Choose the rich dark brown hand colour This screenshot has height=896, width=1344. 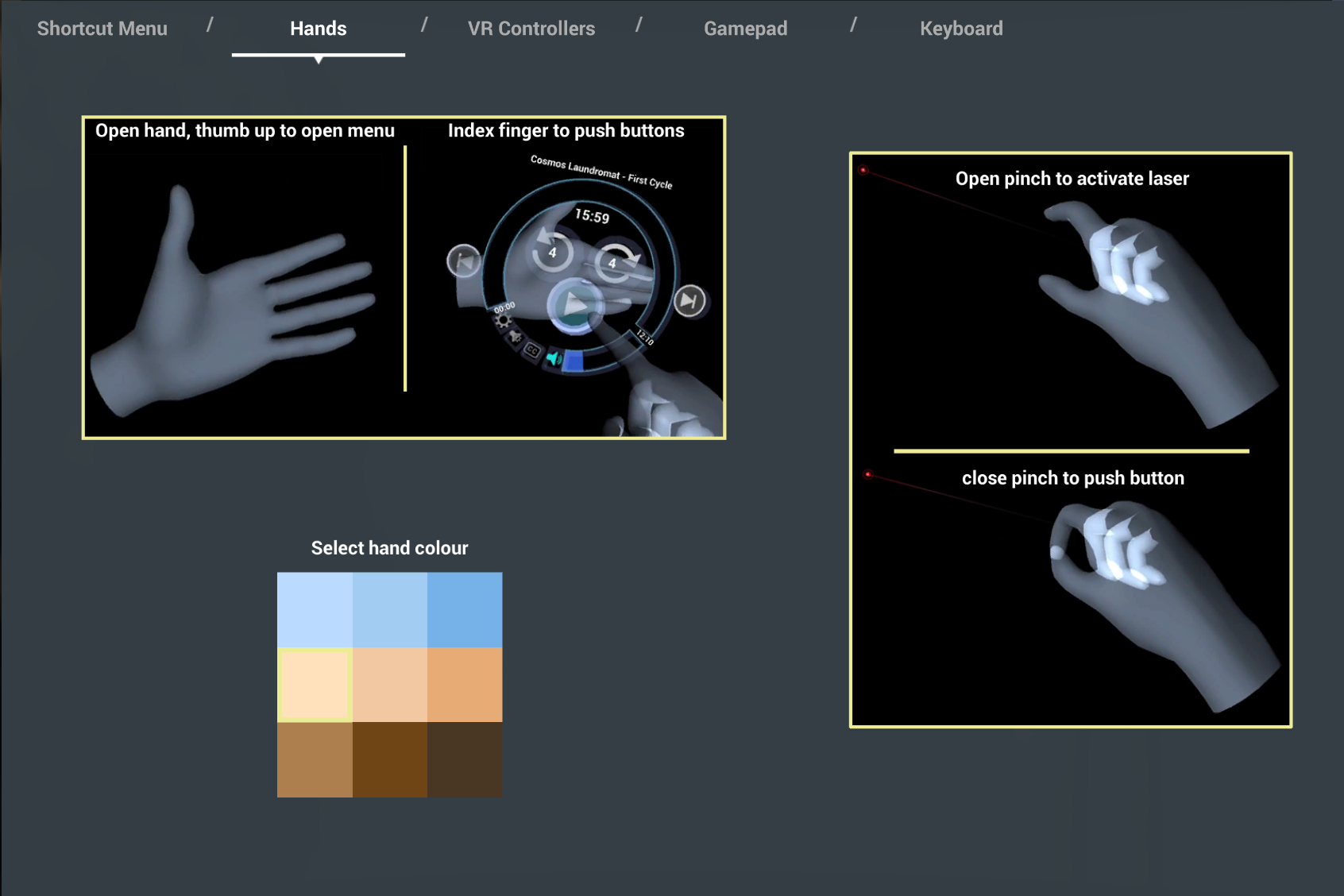pyautogui.click(x=390, y=759)
